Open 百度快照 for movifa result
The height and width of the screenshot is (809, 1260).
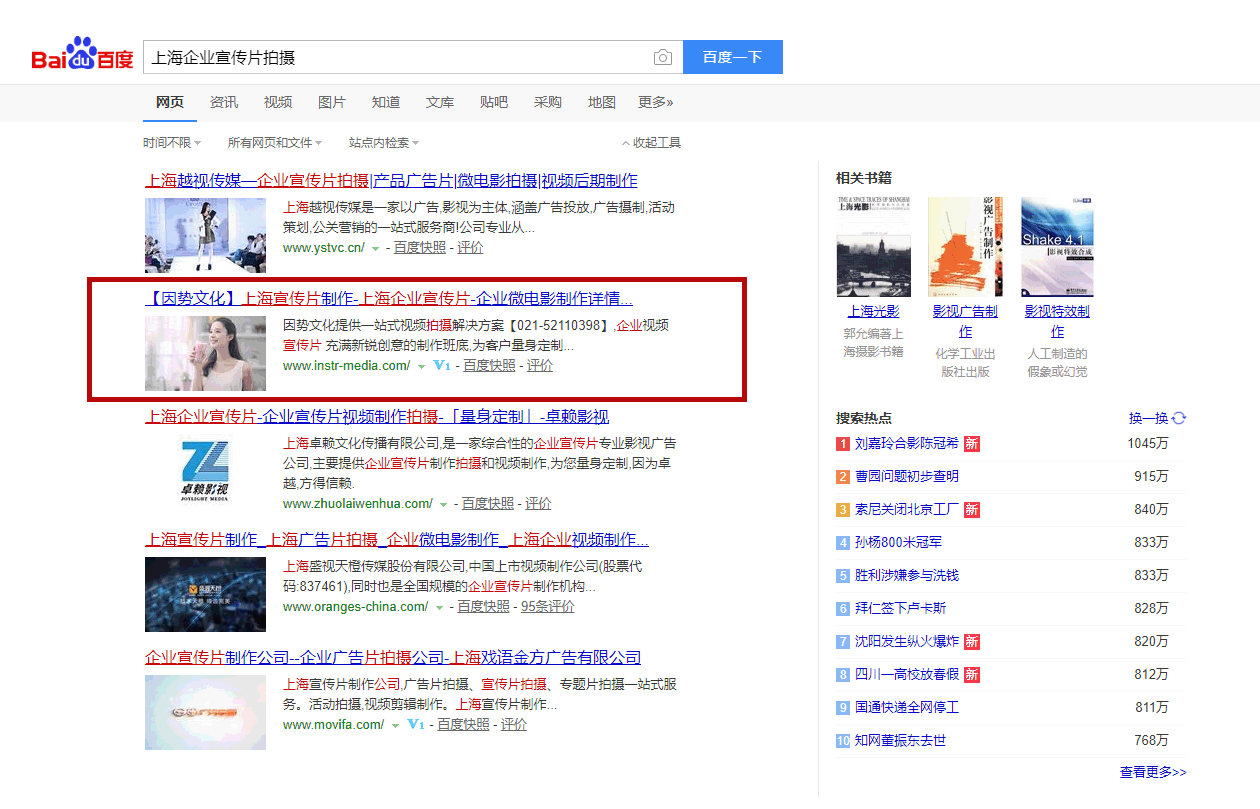463,725
